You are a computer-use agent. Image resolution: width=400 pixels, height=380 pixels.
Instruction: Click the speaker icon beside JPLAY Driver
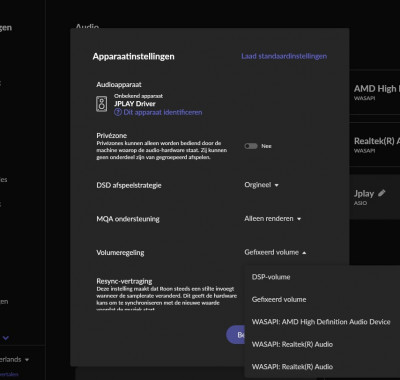point(102,104)
